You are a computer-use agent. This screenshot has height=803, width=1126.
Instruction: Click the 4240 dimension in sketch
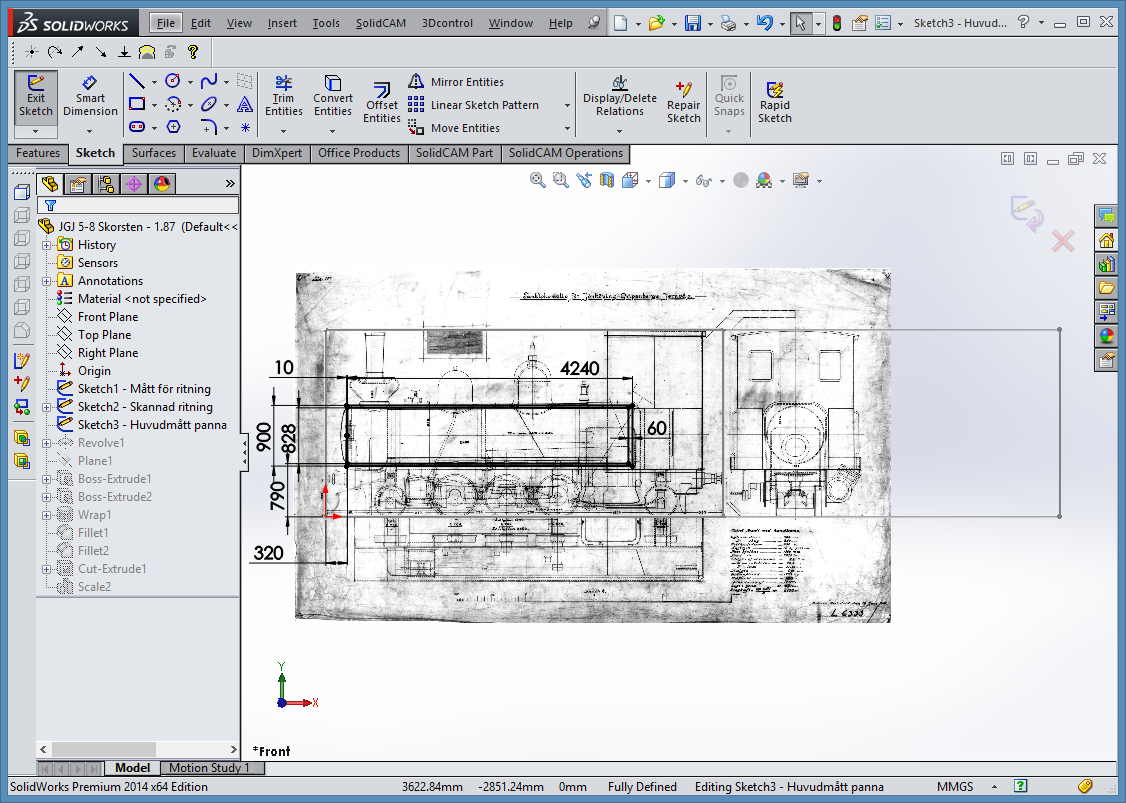click(x=580, y=368)
